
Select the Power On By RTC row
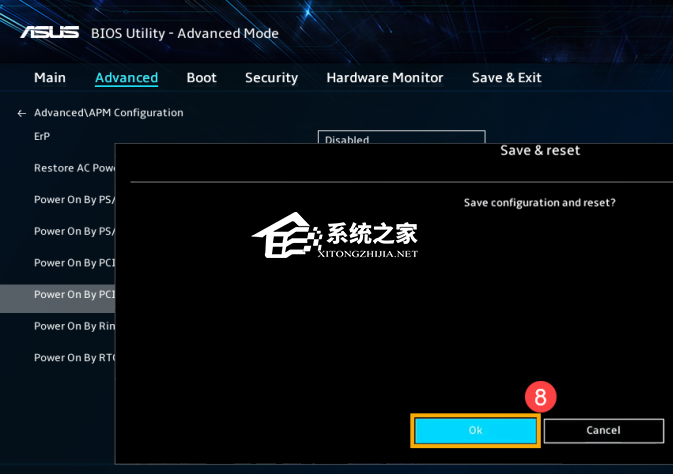click(58, 358)
